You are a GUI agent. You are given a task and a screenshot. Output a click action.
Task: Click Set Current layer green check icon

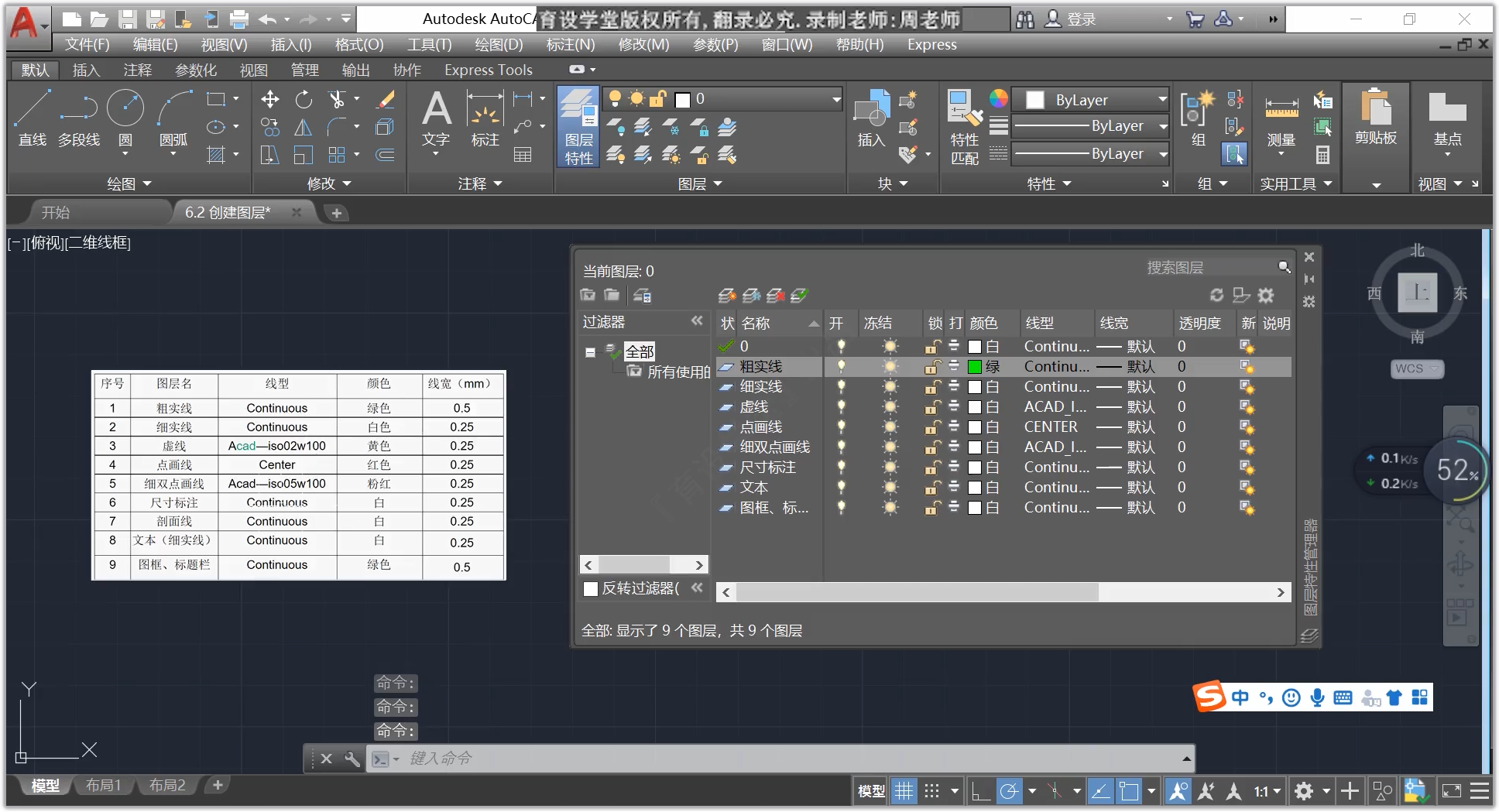point(799,295)
